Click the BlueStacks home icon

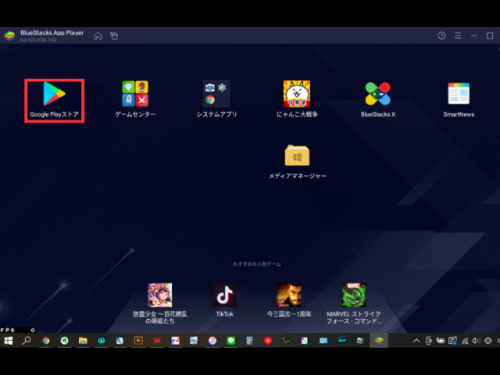(x=98, y=36)
